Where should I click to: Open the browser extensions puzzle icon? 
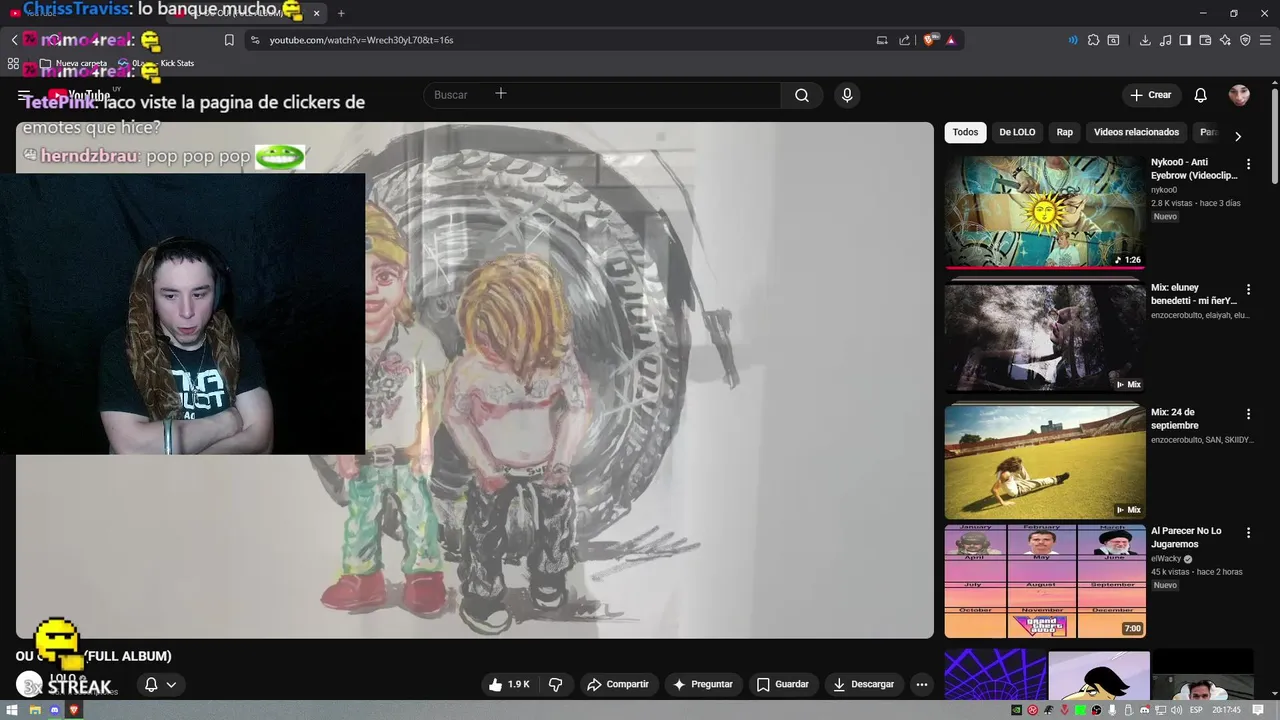coord(1093,40)
